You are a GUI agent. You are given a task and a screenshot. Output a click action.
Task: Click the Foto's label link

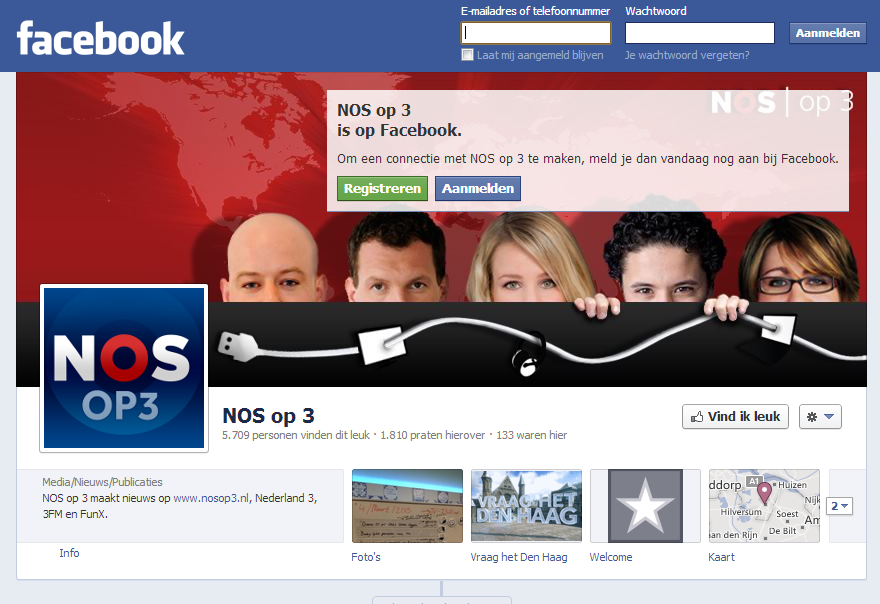(x=366, y=557)
